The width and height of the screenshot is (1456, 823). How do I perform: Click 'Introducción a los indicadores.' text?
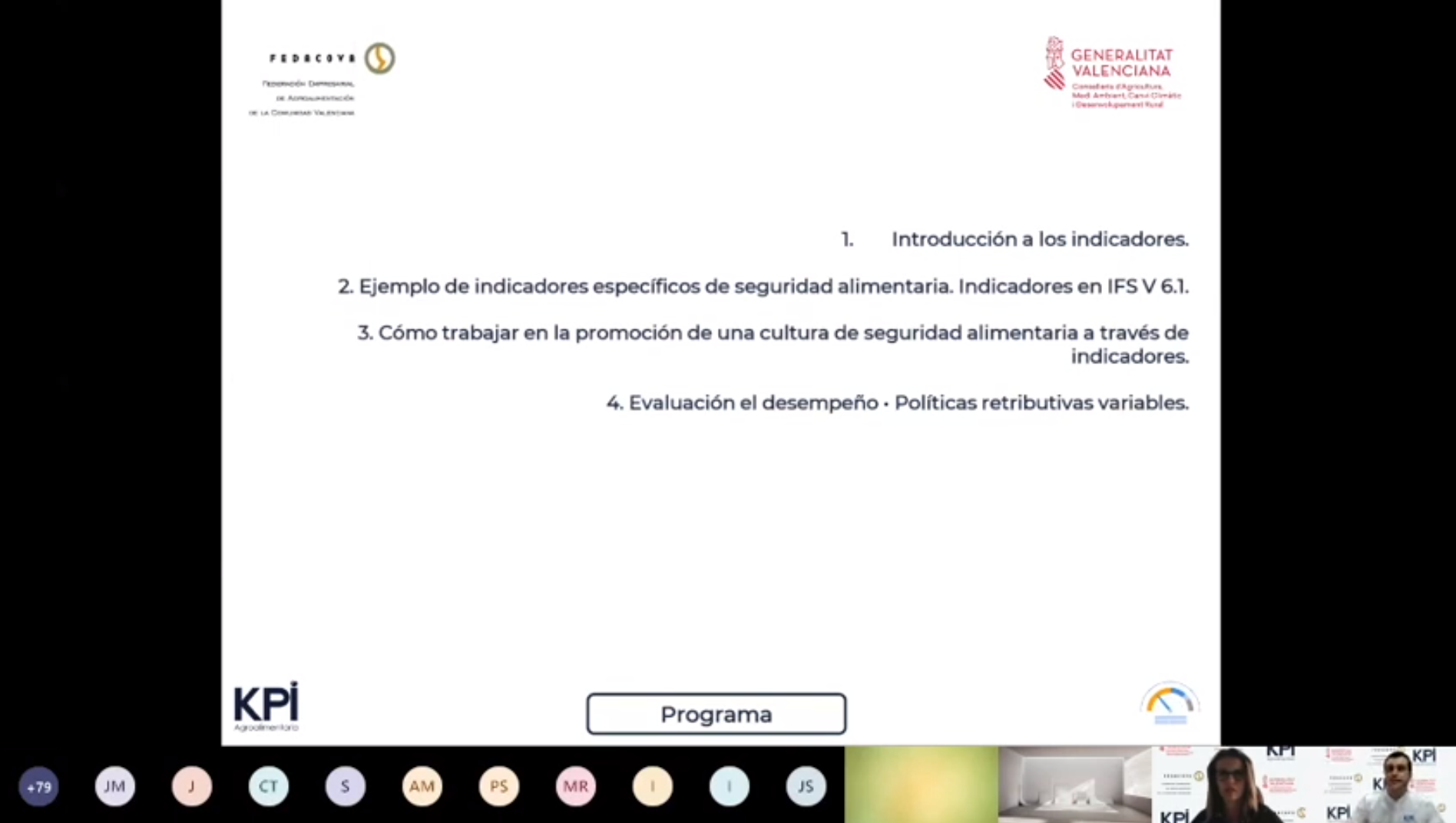[1040, 240]
